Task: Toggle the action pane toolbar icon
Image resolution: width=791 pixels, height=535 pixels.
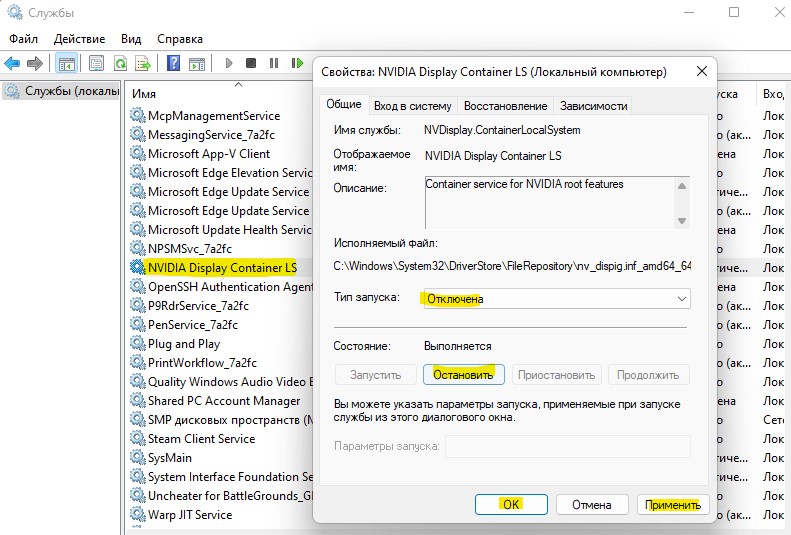Action: 197,64
